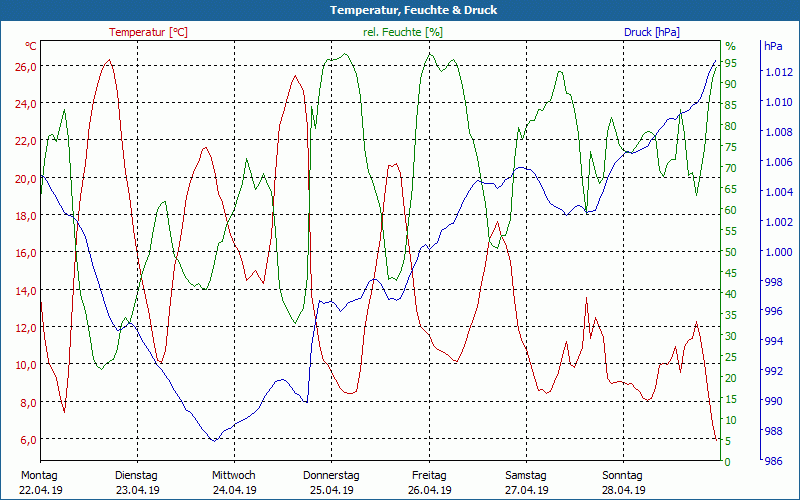The width and height of the screenshot is (800, 500).
Task: Click the 1.012 pressure axis tick
Action: (779, 72)
